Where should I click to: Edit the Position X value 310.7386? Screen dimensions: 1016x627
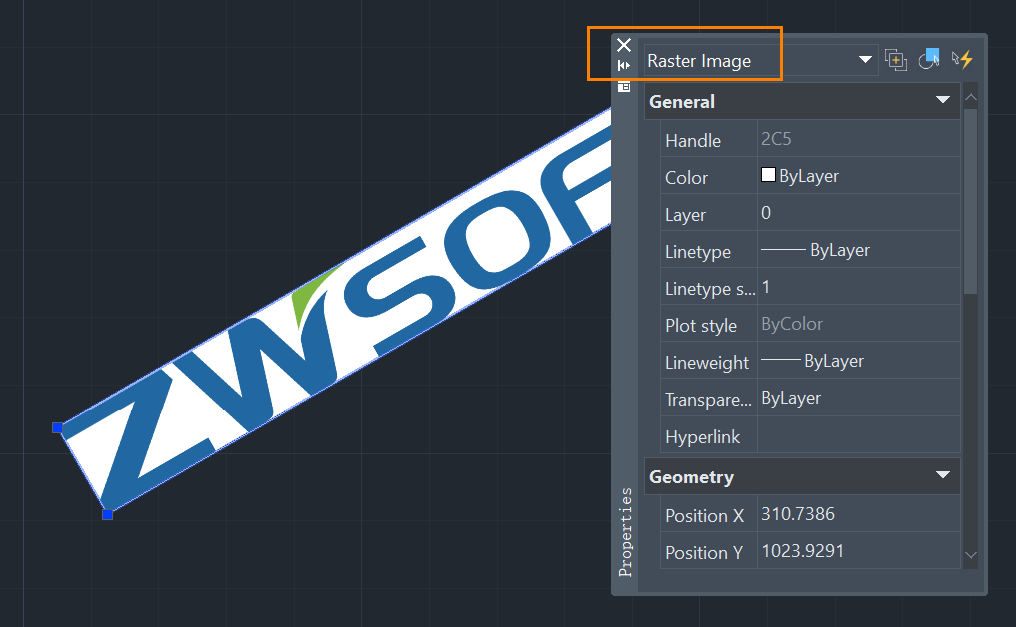[x=859, y=514]
